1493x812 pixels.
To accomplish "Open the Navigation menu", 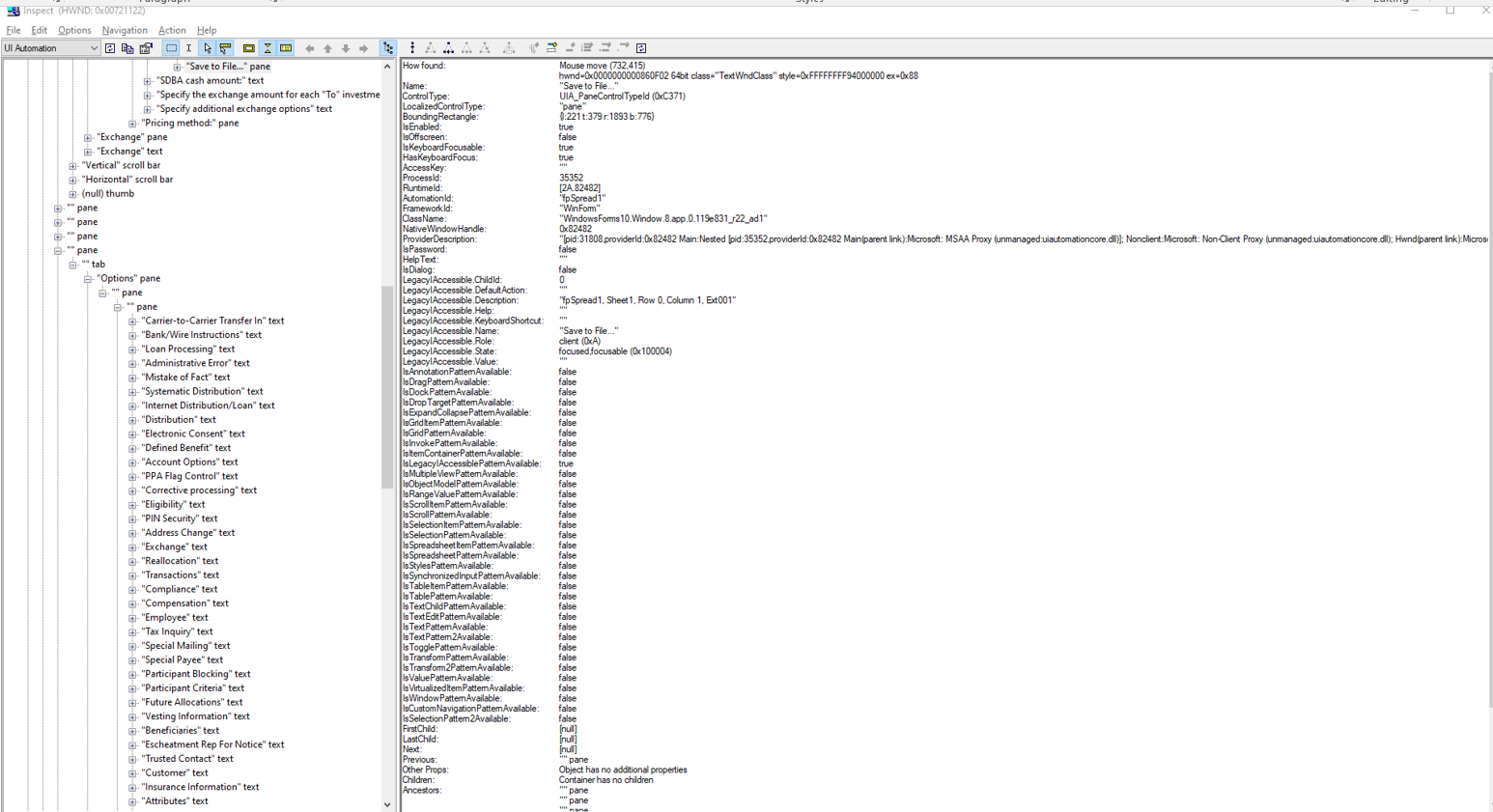I will [125, 30].
